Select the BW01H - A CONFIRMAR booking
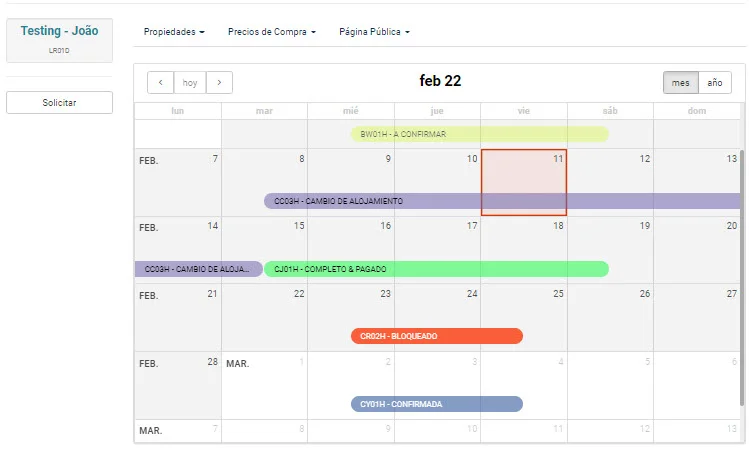This screenshot has height=456, width=749. 480,134
